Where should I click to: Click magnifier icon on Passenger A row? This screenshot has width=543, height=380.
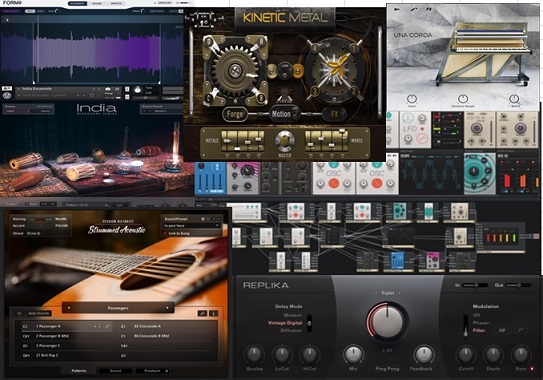[107, 326]
